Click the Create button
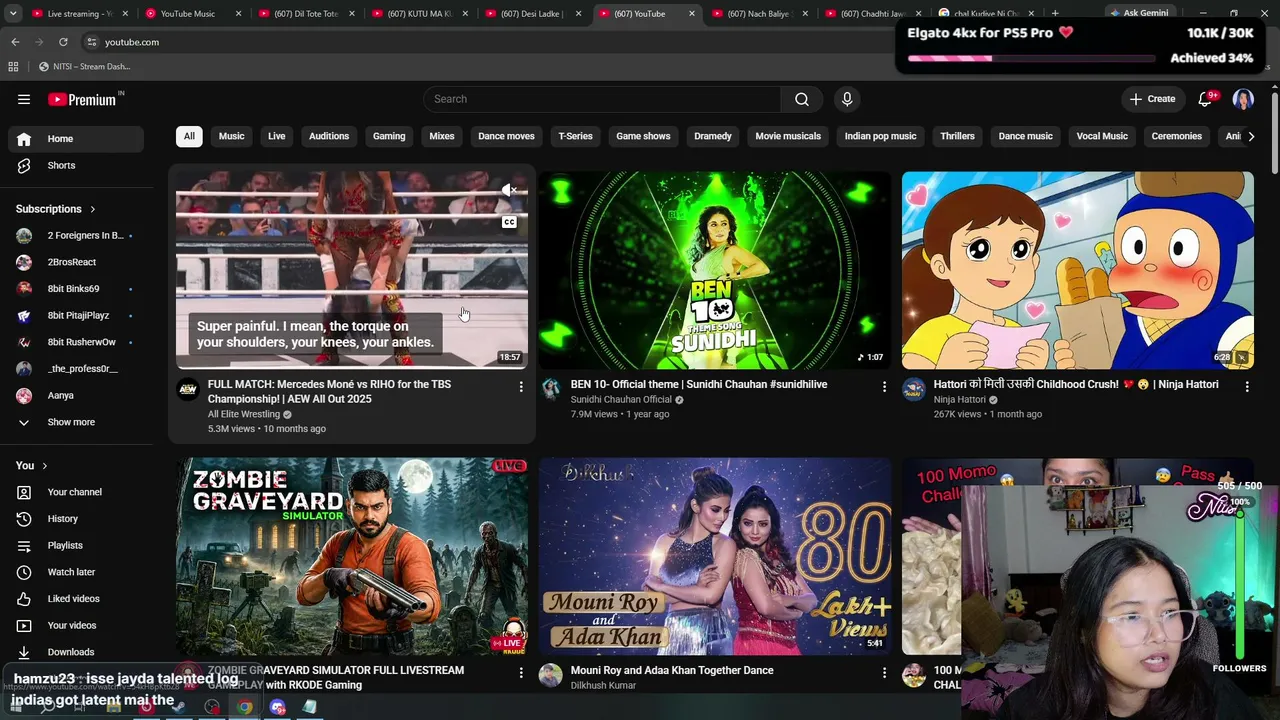 tap(1153, 99)
